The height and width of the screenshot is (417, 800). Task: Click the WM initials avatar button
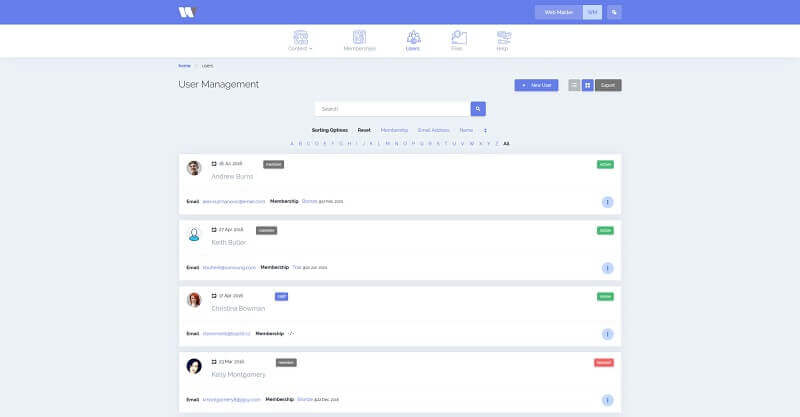click(592, 12)
